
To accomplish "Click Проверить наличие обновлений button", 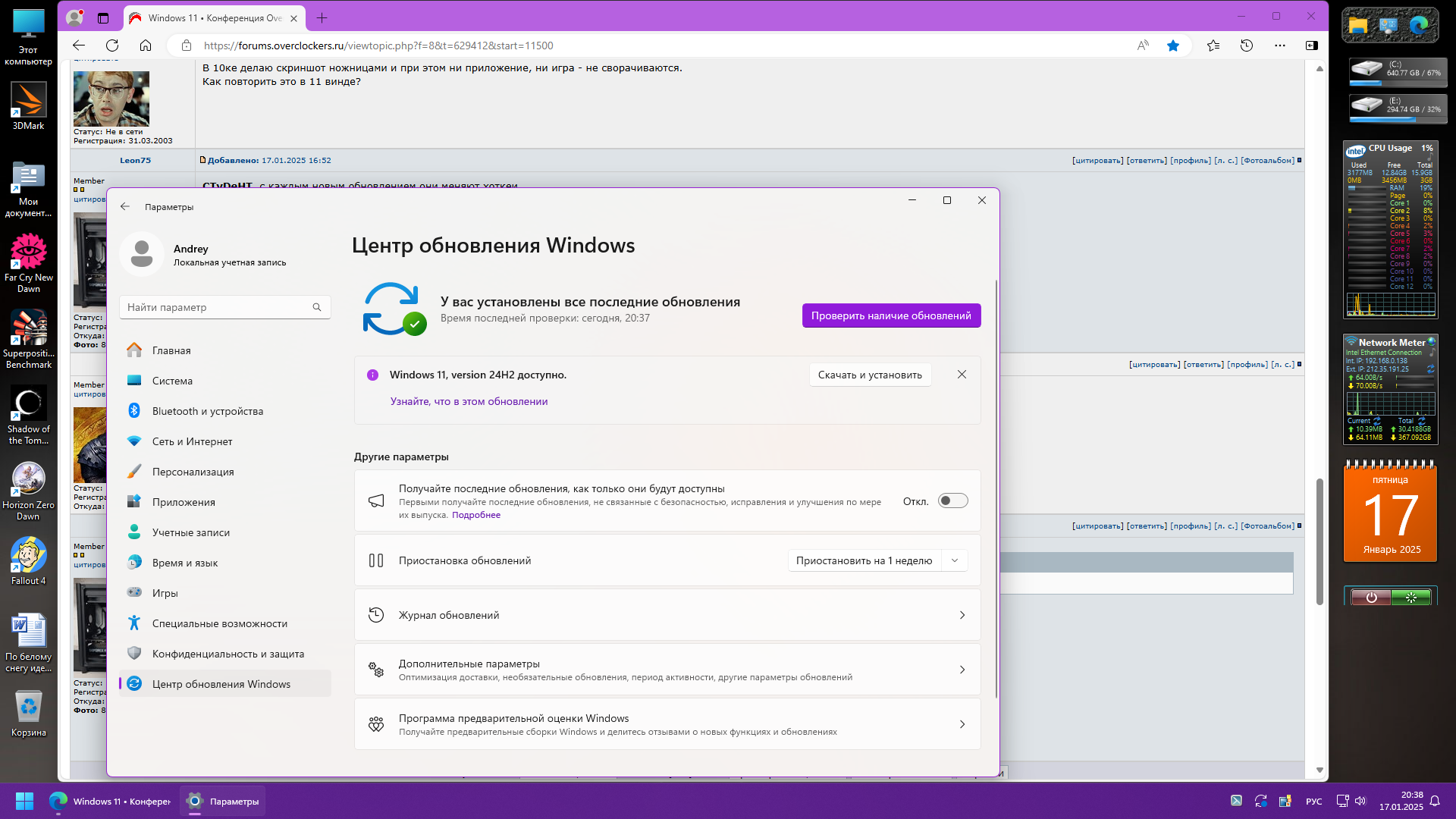I will point(891,315).
